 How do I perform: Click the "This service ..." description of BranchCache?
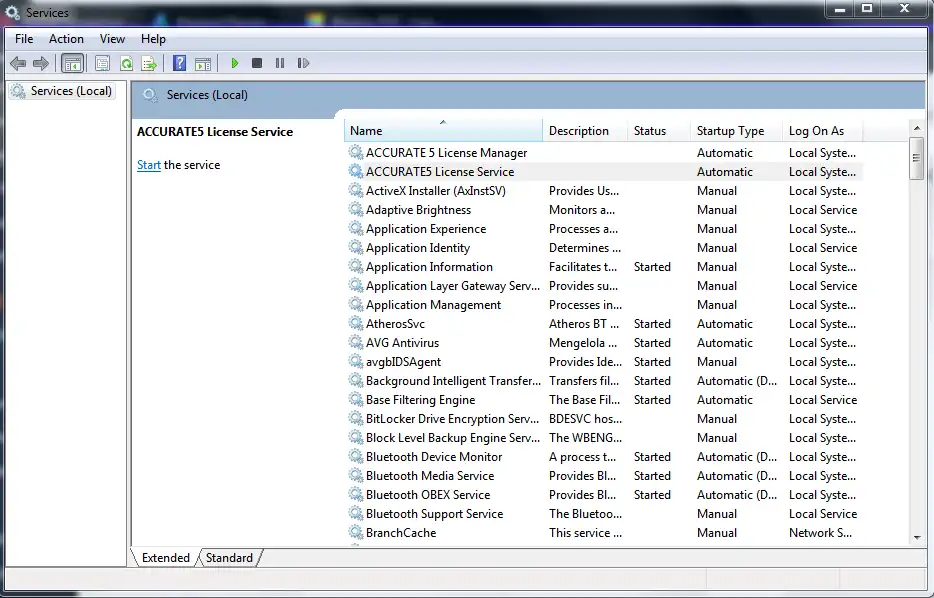[586, 532]
